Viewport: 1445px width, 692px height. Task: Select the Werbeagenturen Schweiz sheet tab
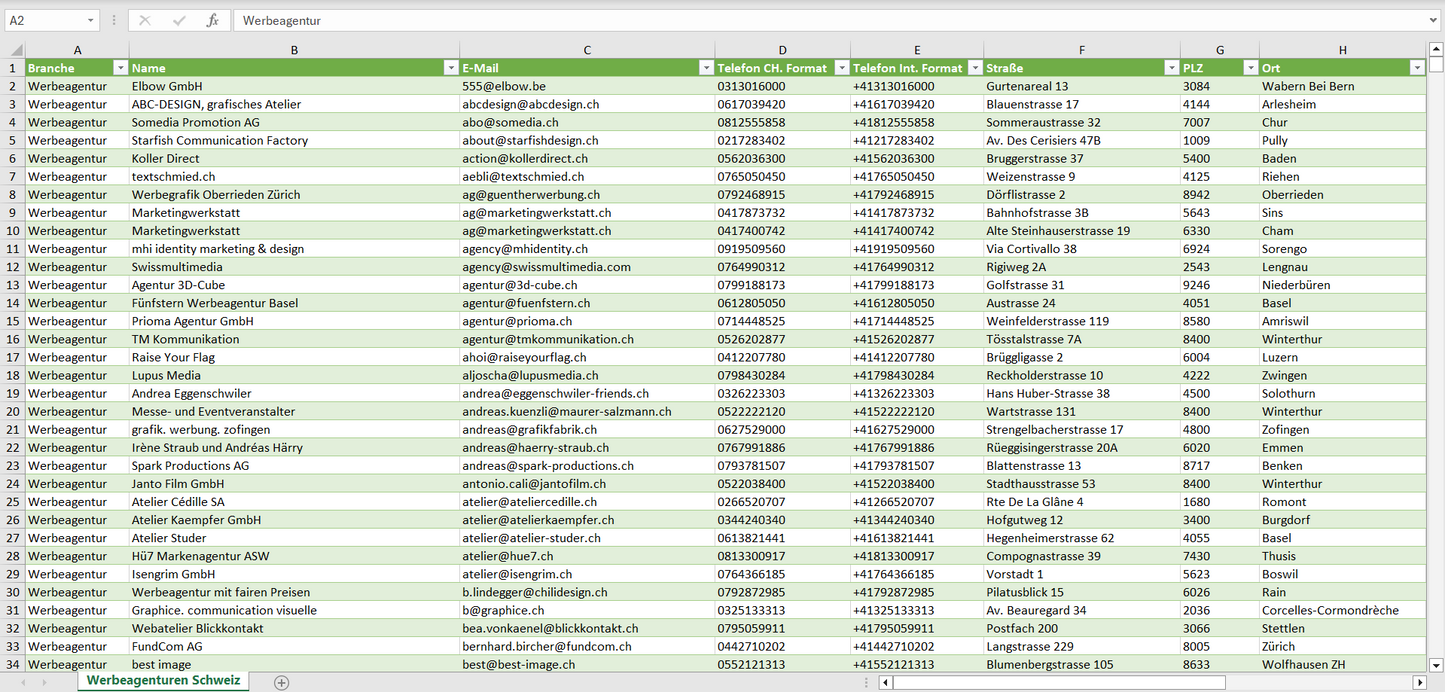163,681
